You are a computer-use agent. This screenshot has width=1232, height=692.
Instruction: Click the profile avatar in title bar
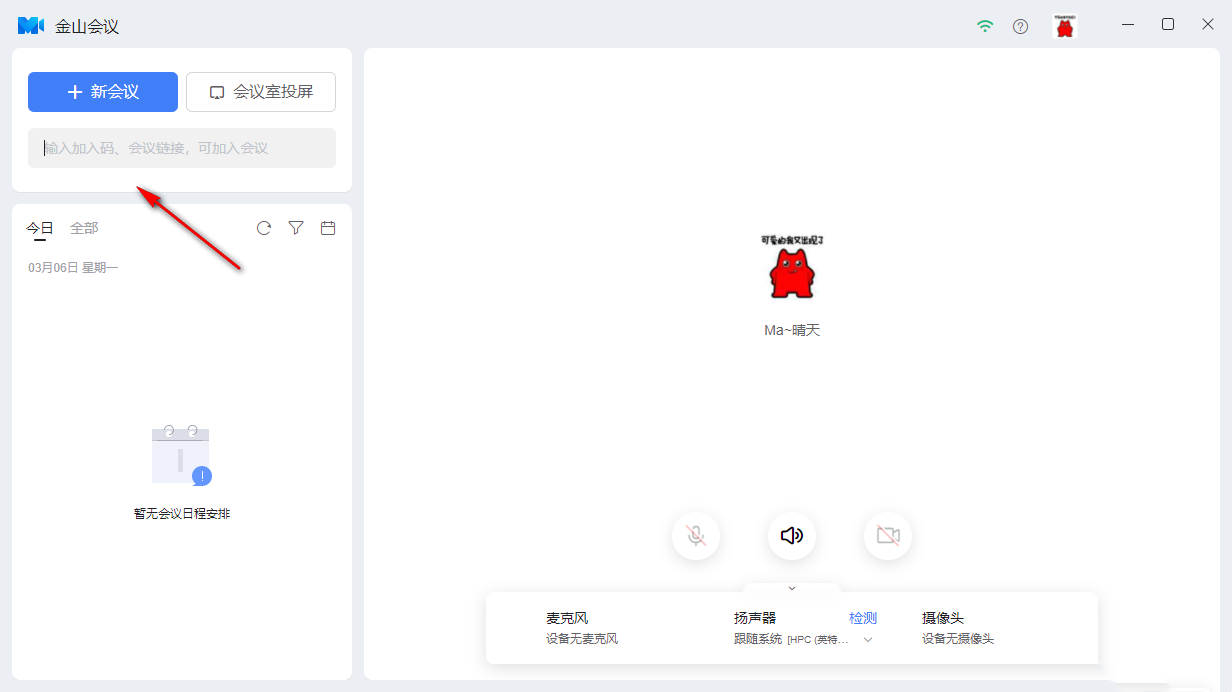tap(1065, 26)
